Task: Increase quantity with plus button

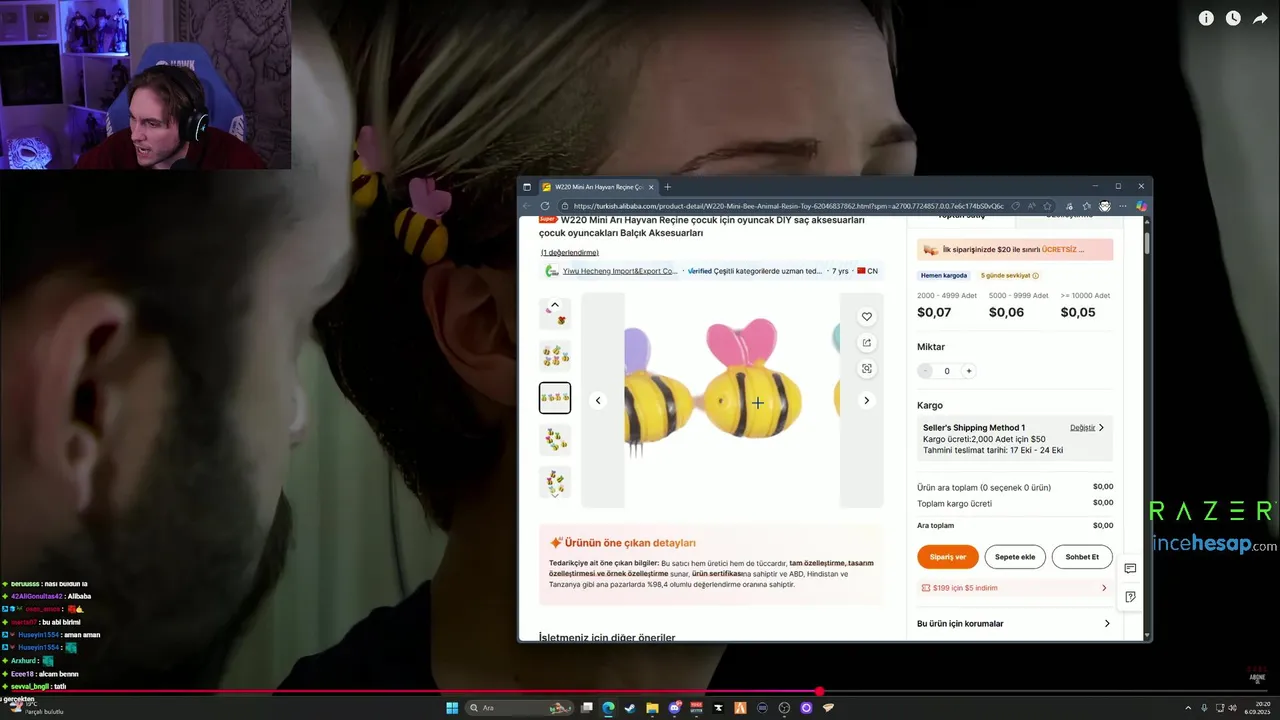Action: click(968, 371)
